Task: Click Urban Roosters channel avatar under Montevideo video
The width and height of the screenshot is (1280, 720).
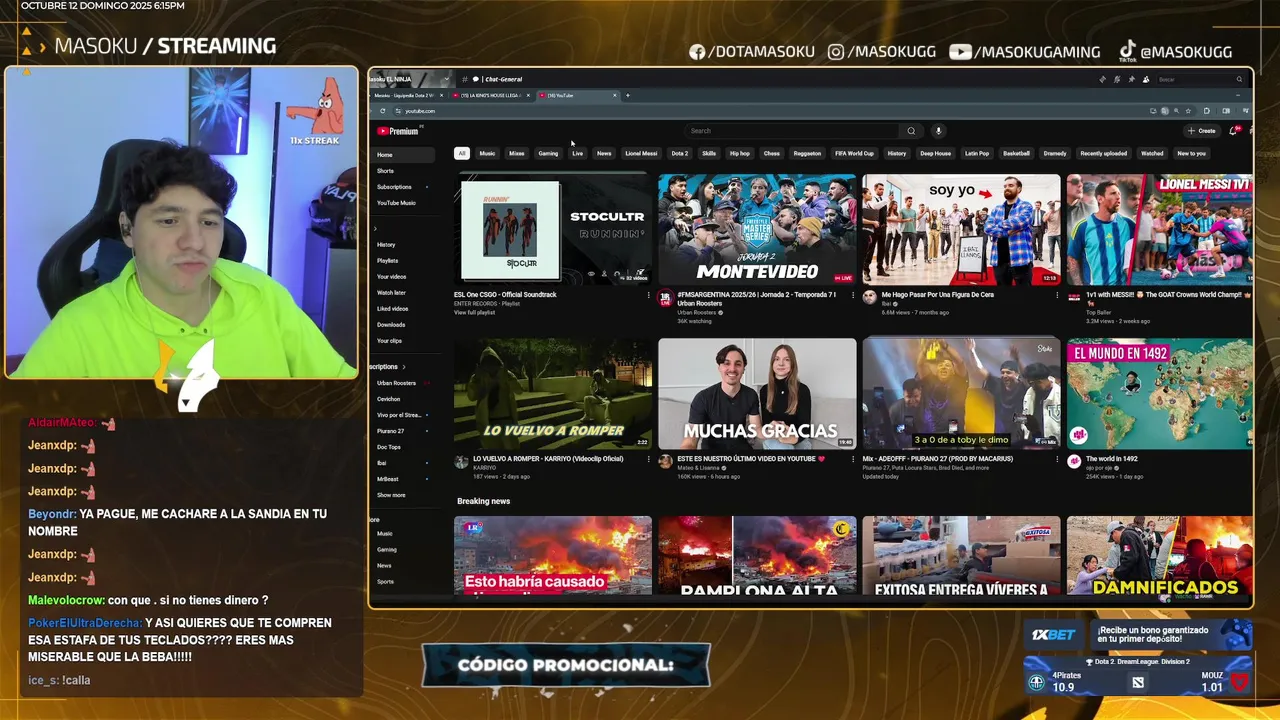Action: click(x=665, y=297)
